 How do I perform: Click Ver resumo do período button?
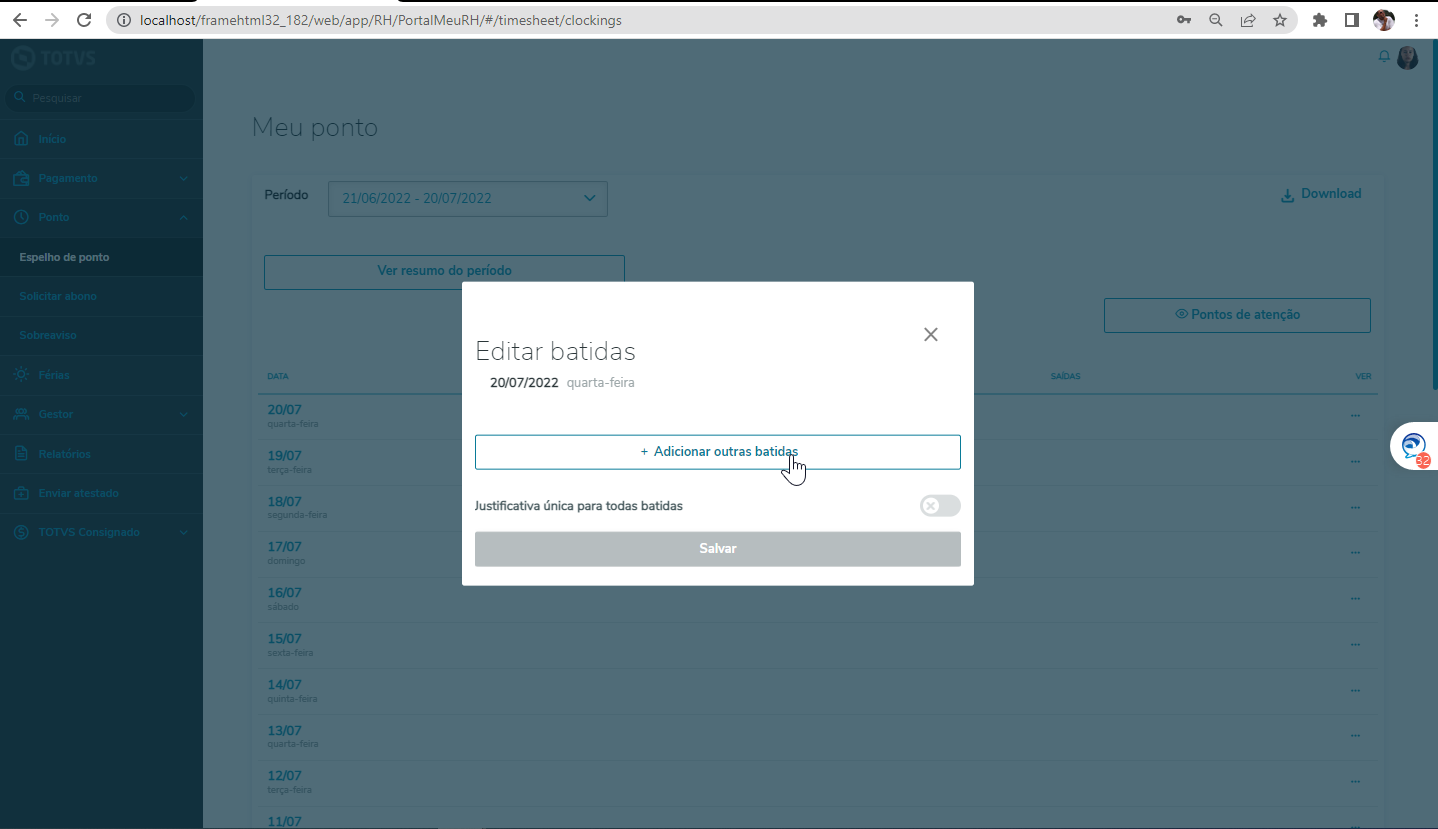pos(444,271)
